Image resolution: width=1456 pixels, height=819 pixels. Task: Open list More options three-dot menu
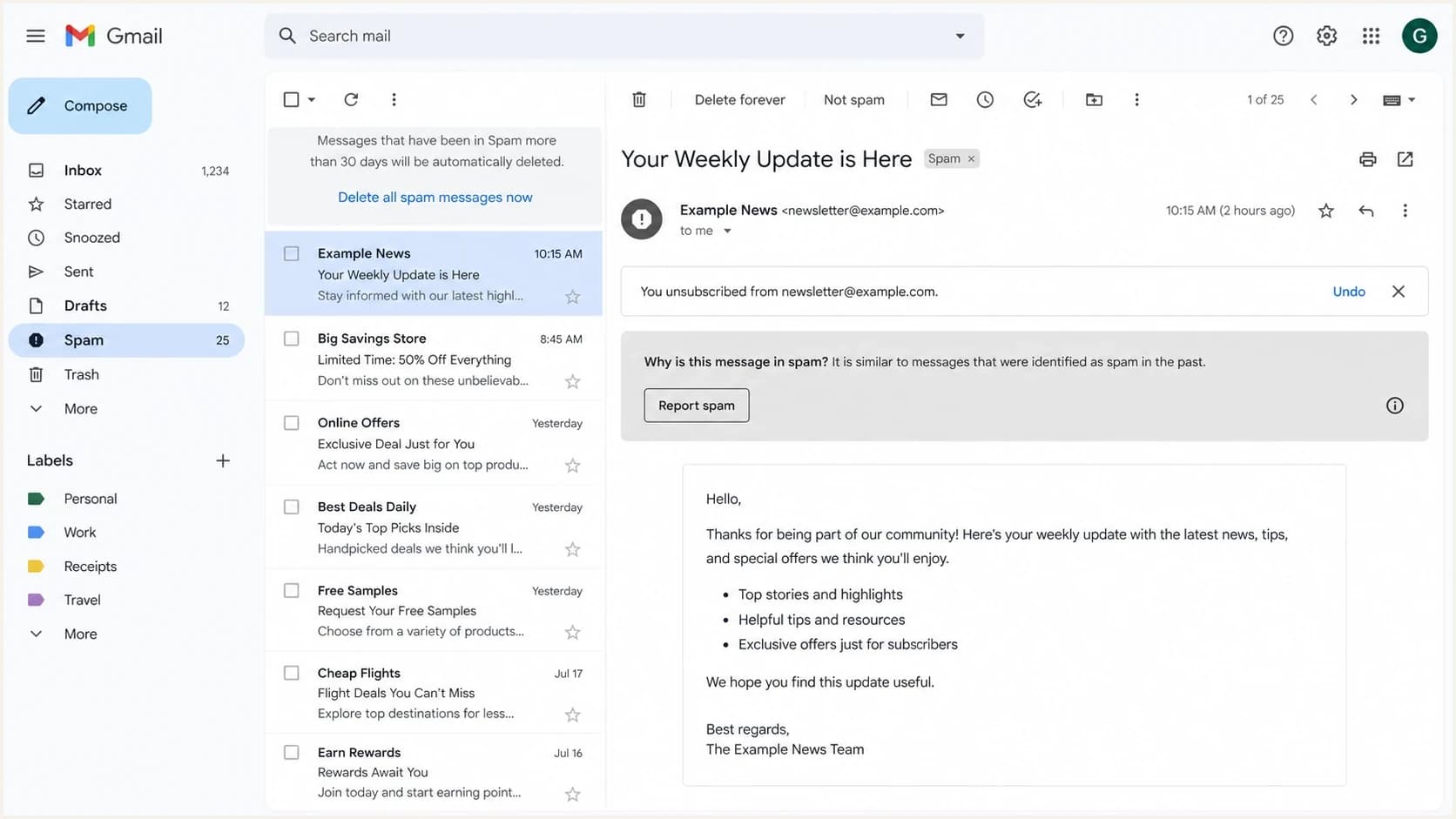tap(394, 99)
